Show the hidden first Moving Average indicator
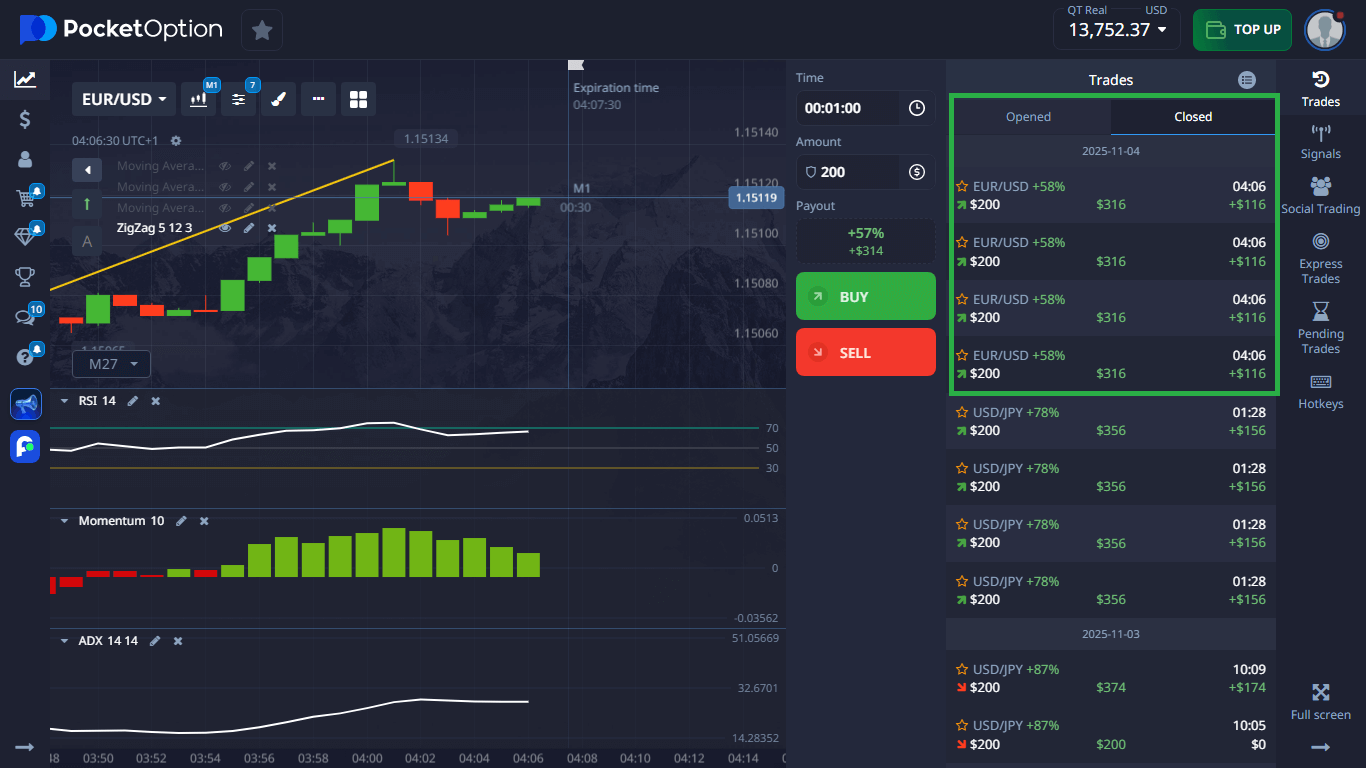The image size is (1366, 768). click(x=225, y=165)
